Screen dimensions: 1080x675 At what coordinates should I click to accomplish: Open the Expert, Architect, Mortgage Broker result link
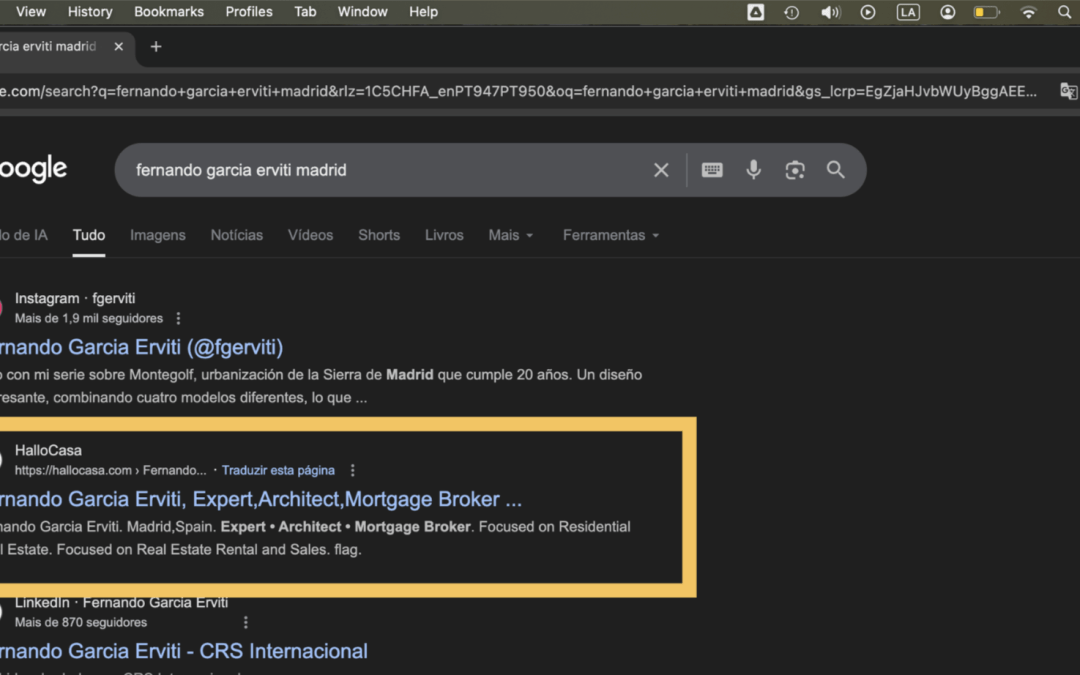click(x=260, y=499)
